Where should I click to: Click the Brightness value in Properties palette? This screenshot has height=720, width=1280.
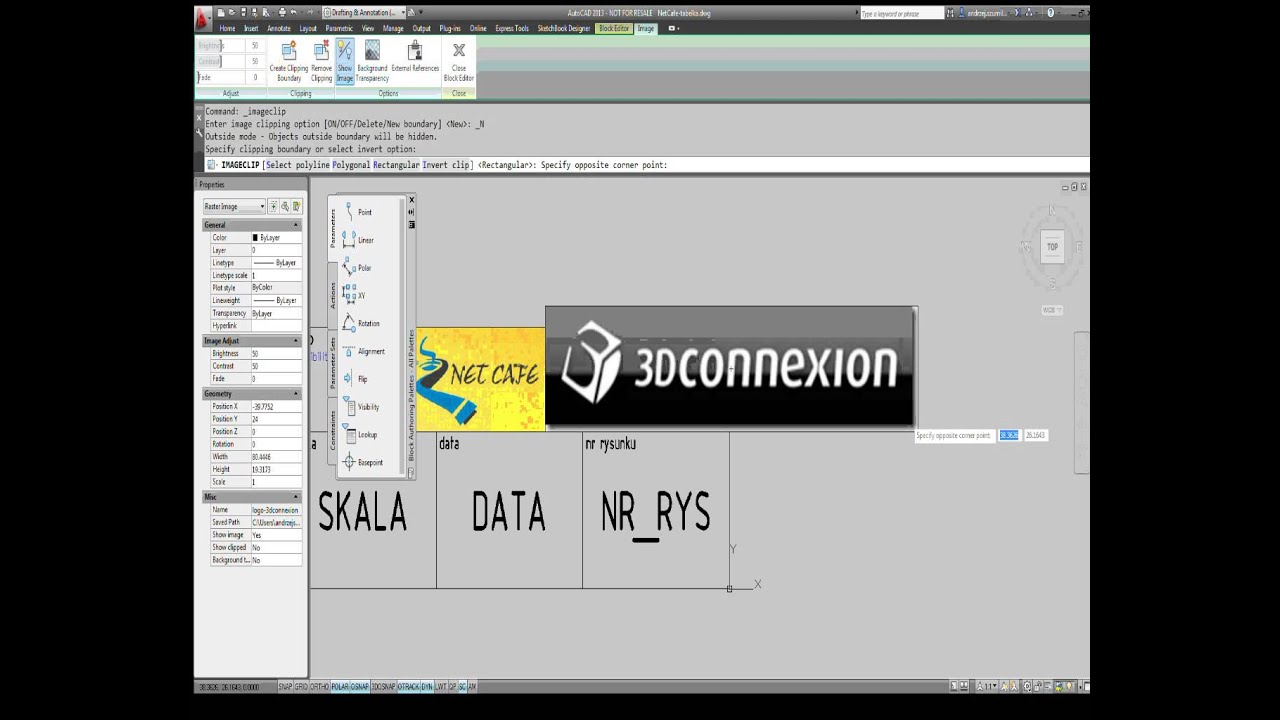point(276,354)
